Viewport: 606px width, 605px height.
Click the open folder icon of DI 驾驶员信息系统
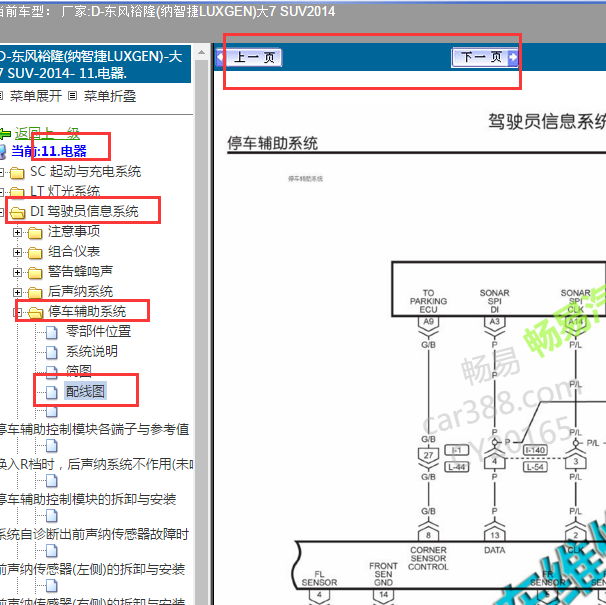17,213
